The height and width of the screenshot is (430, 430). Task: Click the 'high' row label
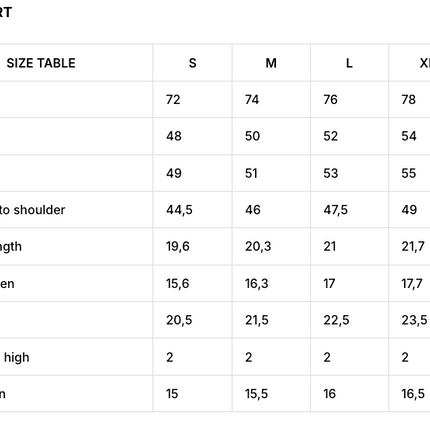[17, 357]
